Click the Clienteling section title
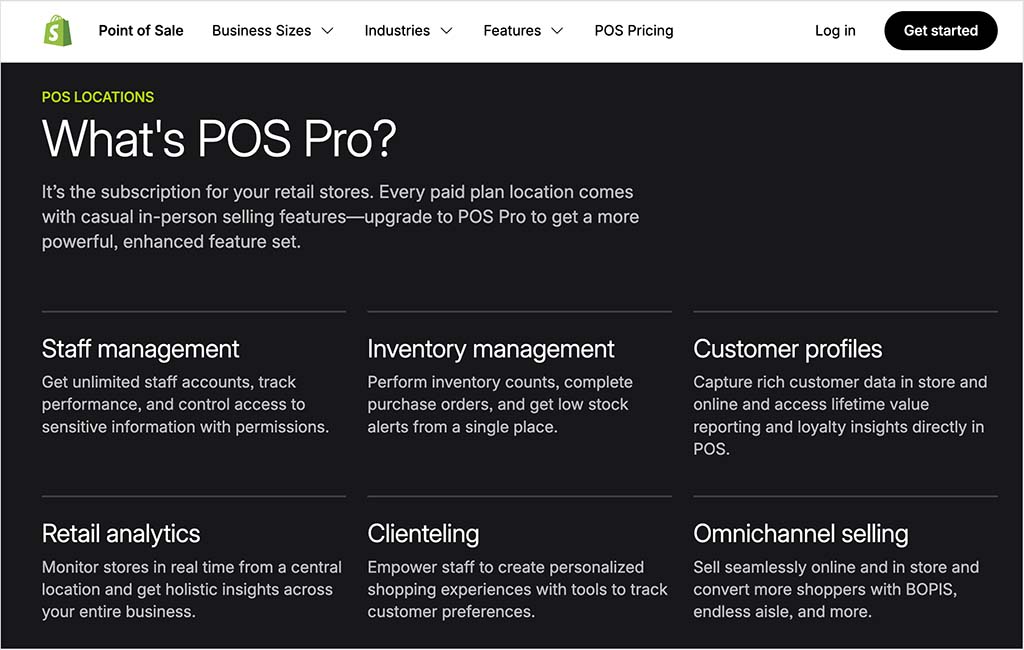 (x=423, y=533)
